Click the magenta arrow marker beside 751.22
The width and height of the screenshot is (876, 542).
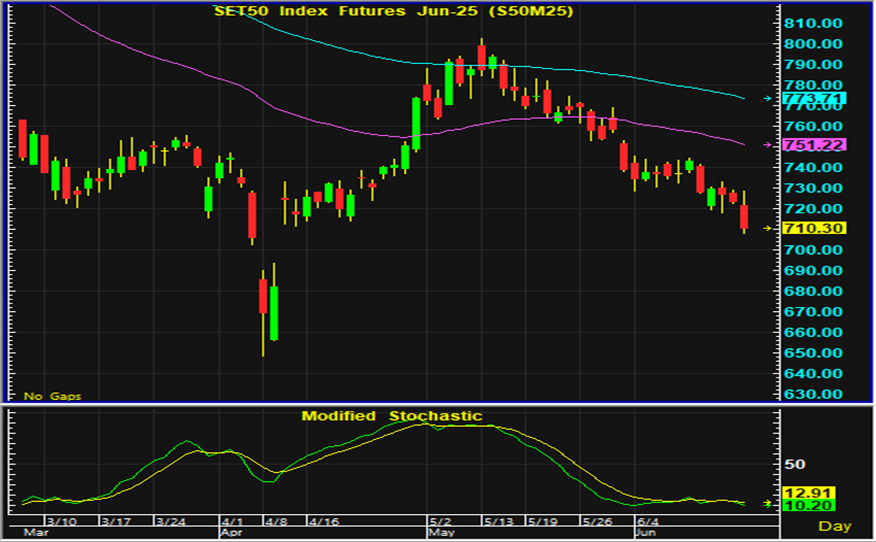(768, 145)
